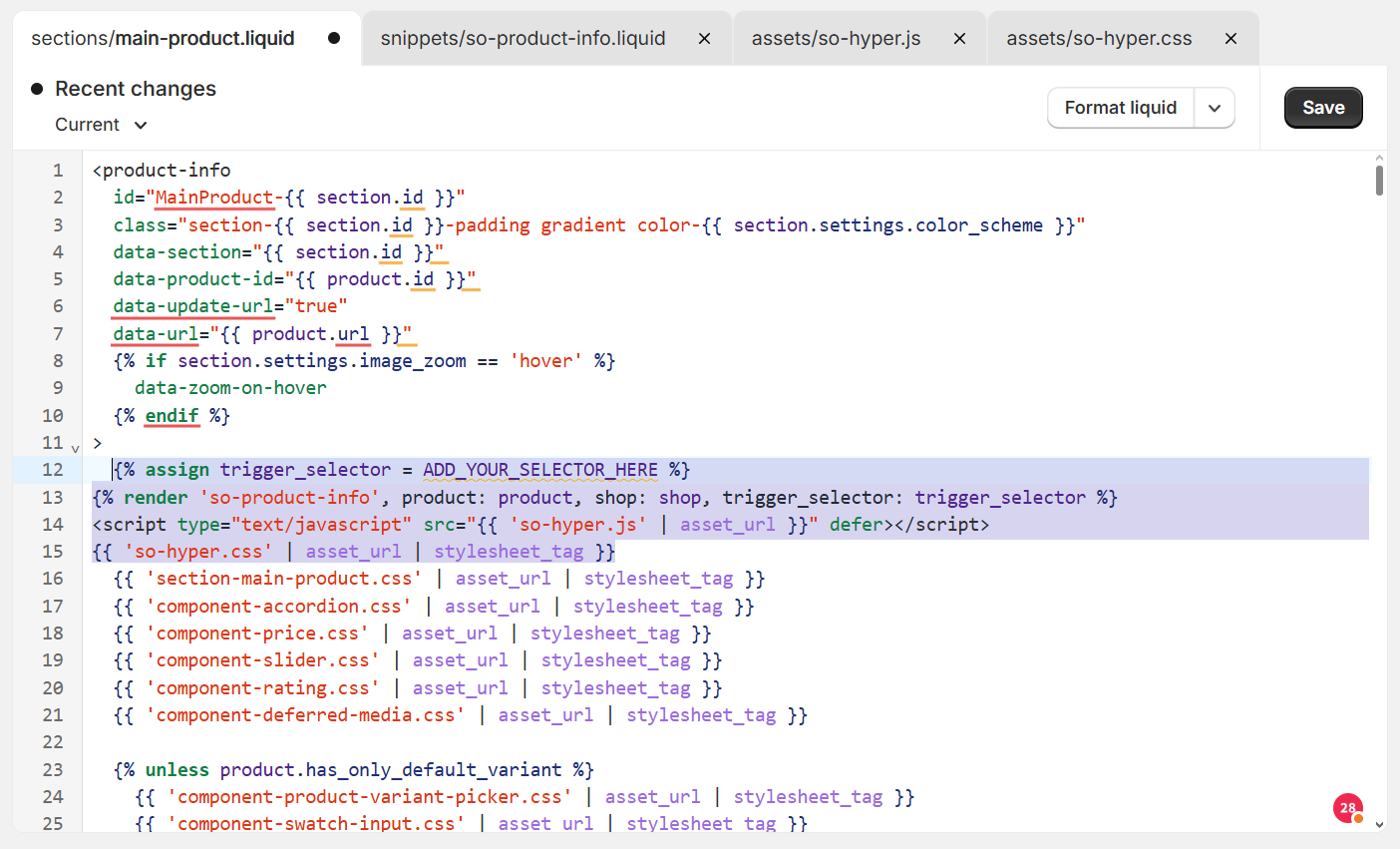Click the <product-info tag on line 1

(x=162, y=171)
